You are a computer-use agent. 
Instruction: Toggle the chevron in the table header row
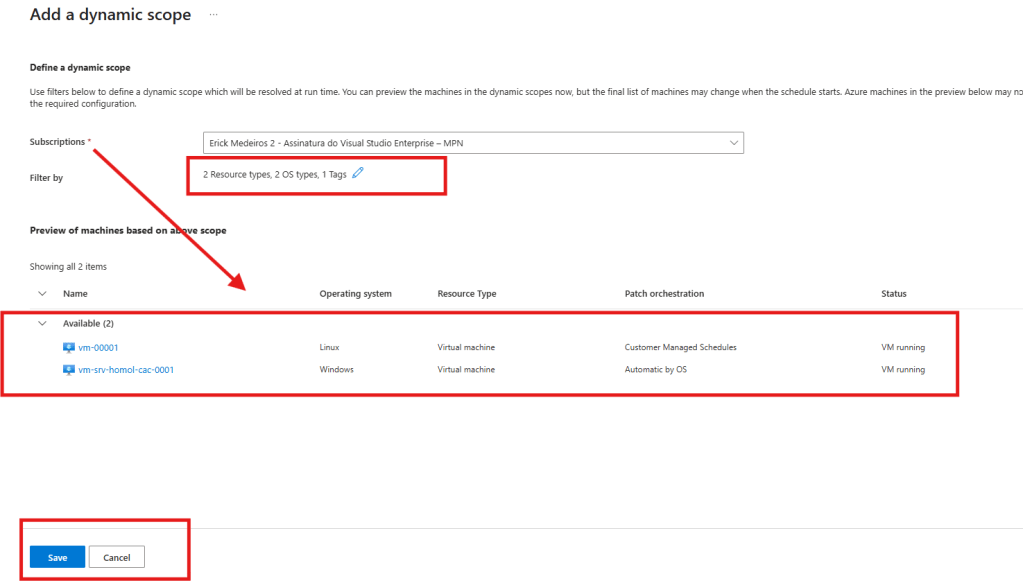pyautogui.click(x=42, y=294)
